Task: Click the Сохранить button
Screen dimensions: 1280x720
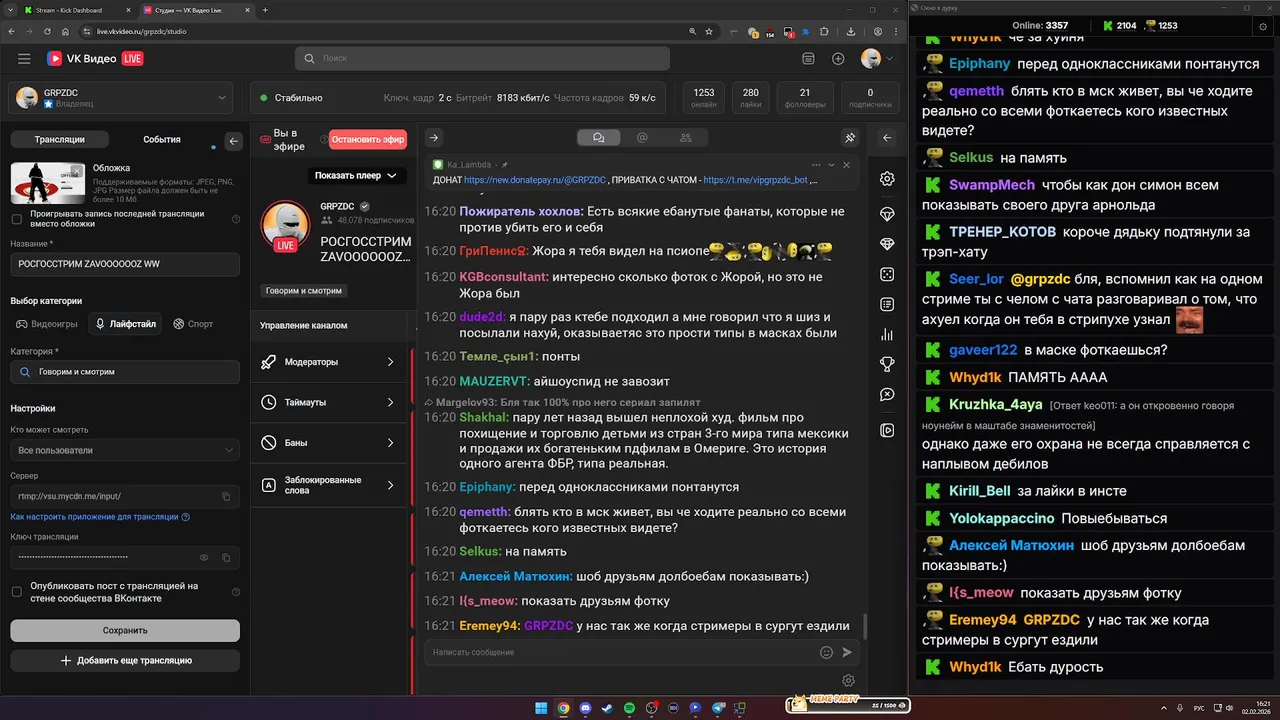Action: coord(125,631)
